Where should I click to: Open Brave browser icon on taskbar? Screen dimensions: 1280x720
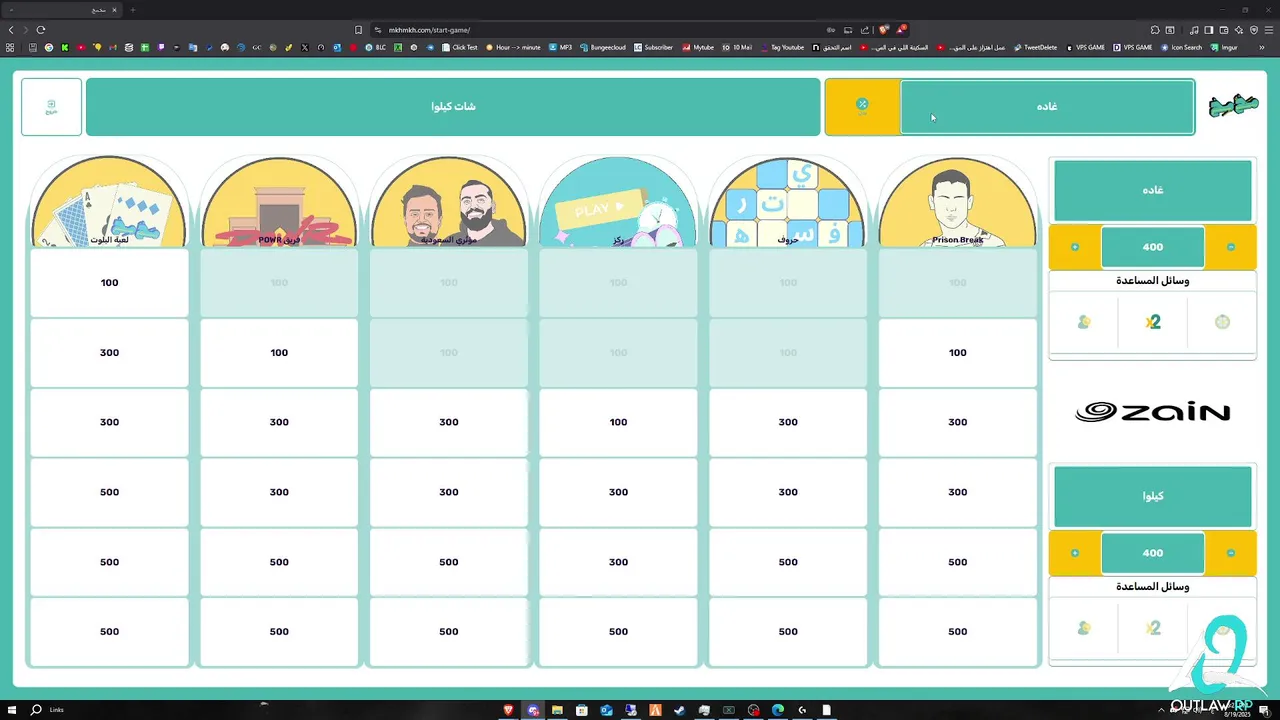pyautogui.click(x=509, y=710)
